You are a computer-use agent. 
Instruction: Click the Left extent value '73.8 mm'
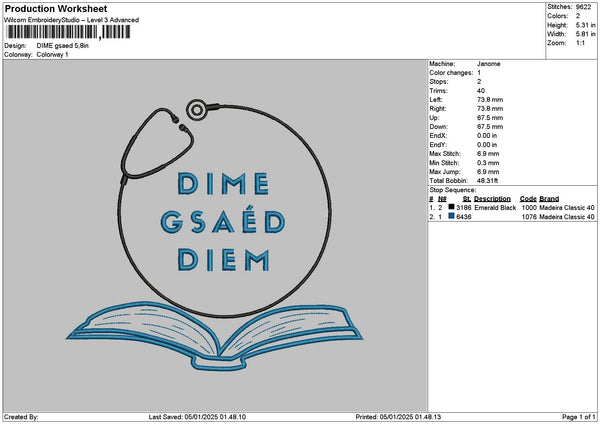490,100
